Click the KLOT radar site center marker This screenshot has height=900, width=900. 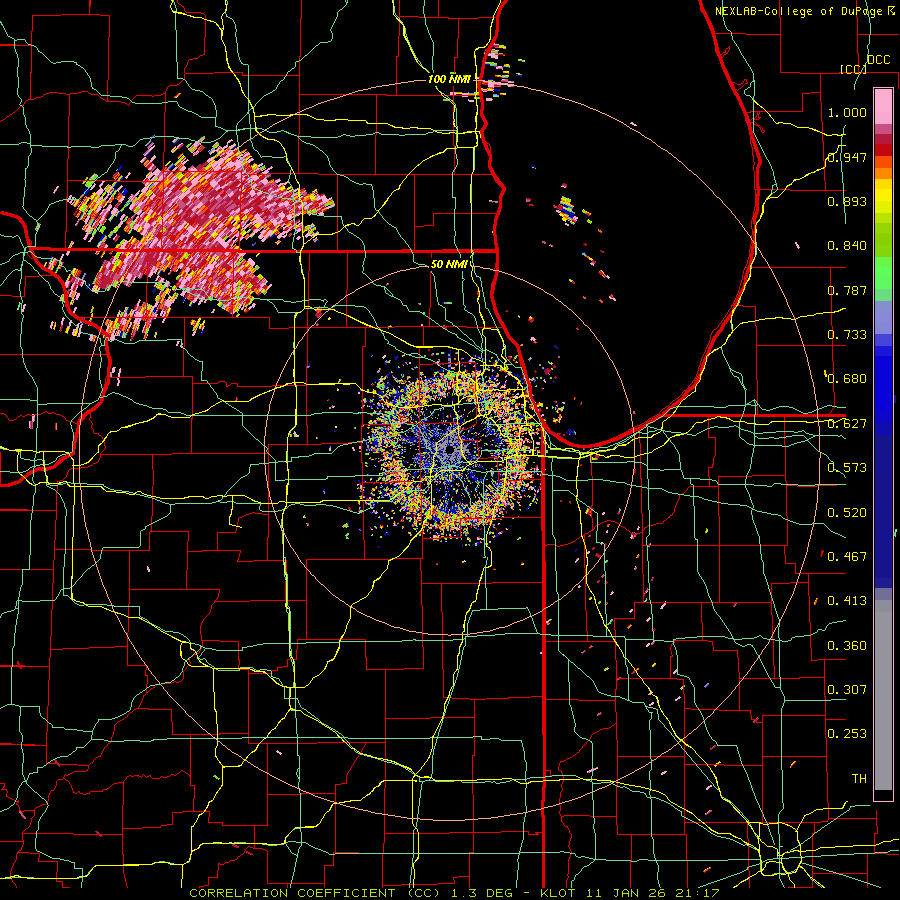(x=450, y=450)
